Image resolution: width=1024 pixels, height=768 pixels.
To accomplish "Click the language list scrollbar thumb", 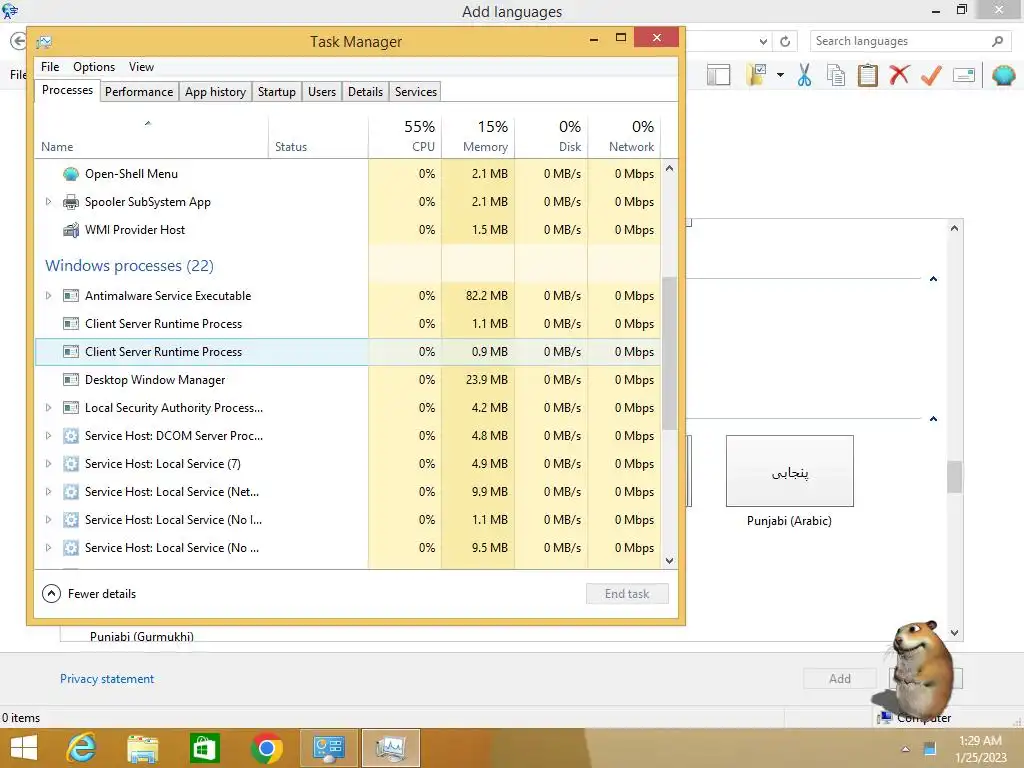I will tap(954, 477).
